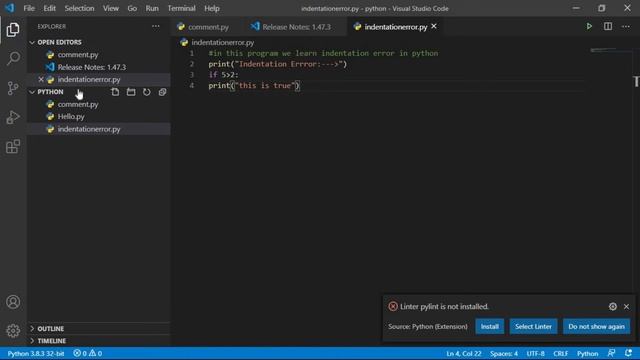Dismiss the pylint notification
This screenshot has width=640, height=360.
(627, 306)
